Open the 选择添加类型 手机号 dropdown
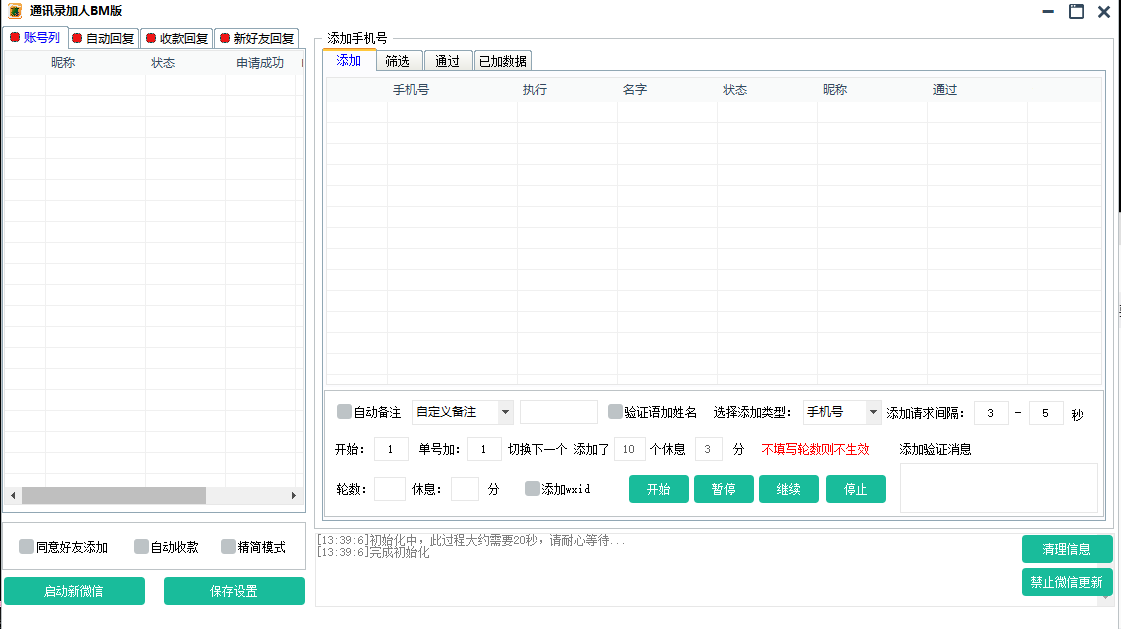Image resolution: width=1121 pixels, height=629 pixels. [x=873, y=412]
